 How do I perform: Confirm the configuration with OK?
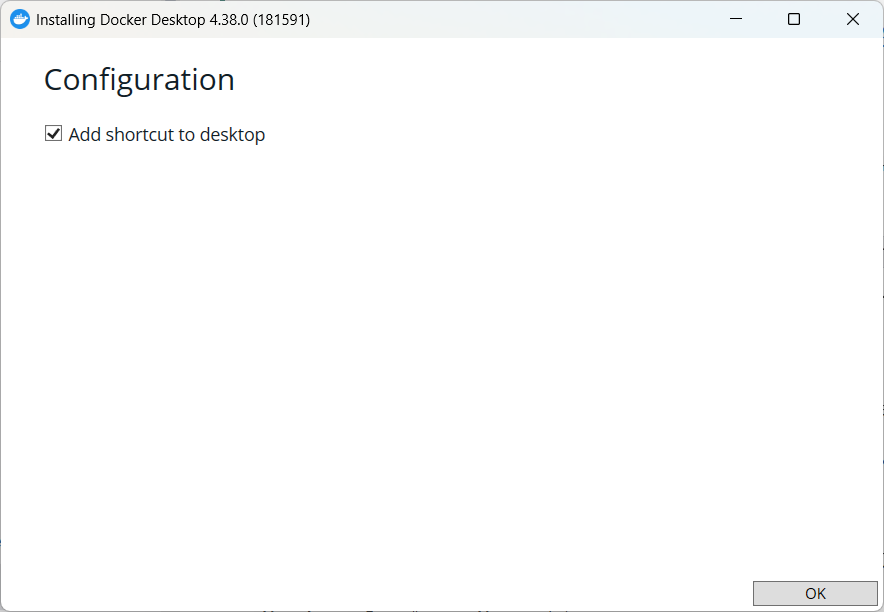(x=815, y=593)
